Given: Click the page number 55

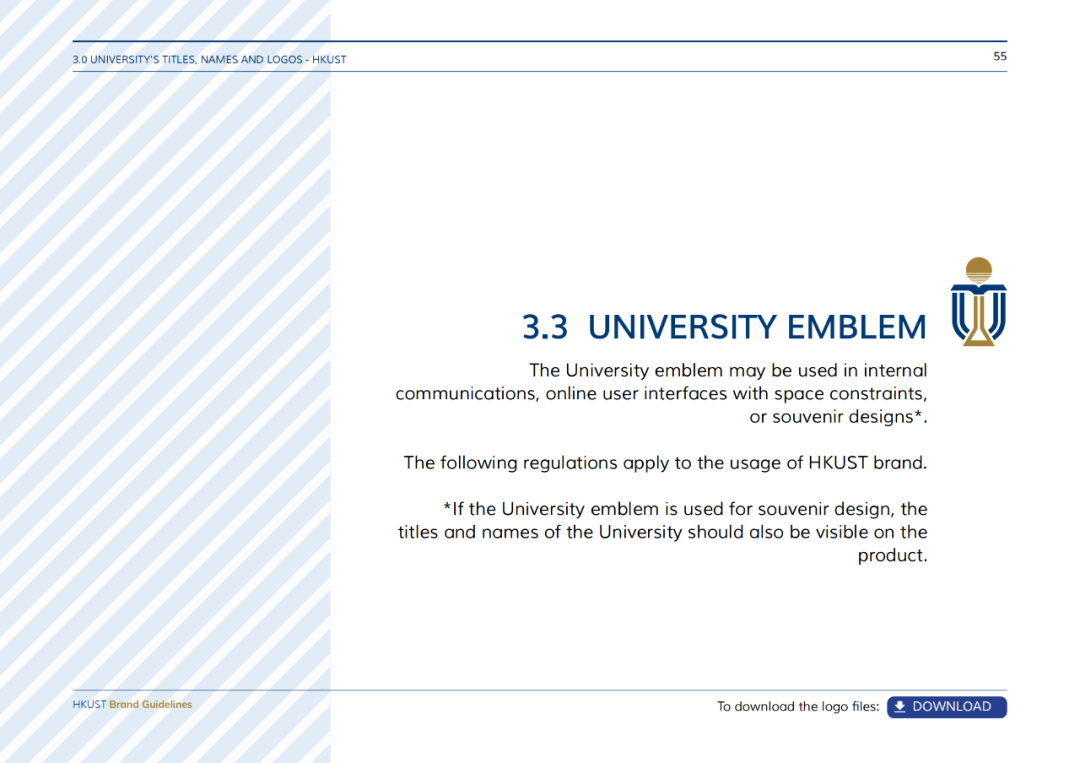Looking at the screenshot, I should pyautogui.click(x=1000, y=56).
